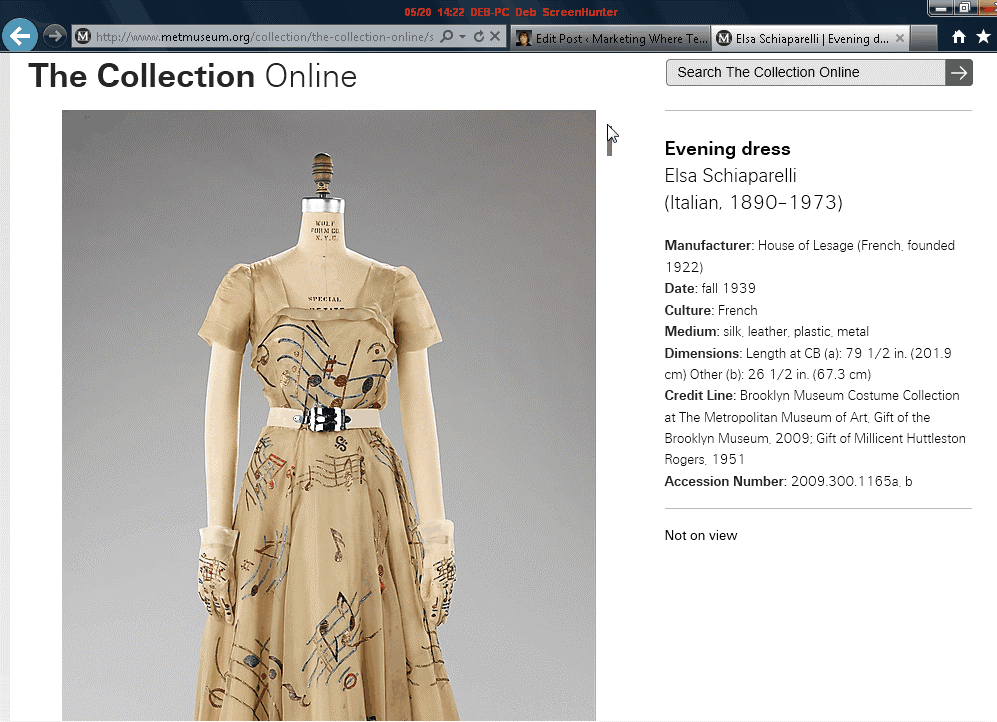
Task: Click The Collection Online page heading
Action: [192, 76]
